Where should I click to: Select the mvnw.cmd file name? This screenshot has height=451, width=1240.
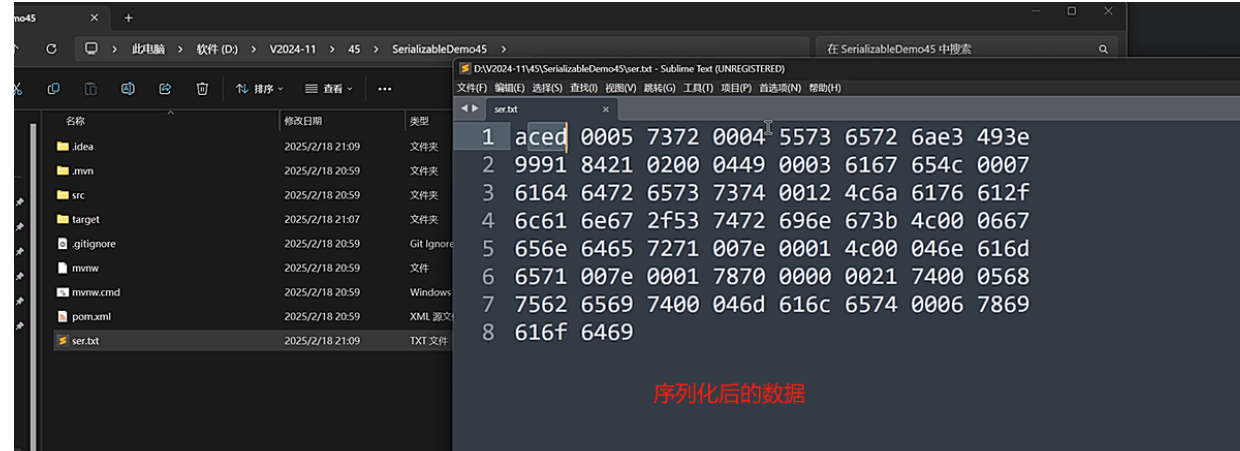pos(96,293)
